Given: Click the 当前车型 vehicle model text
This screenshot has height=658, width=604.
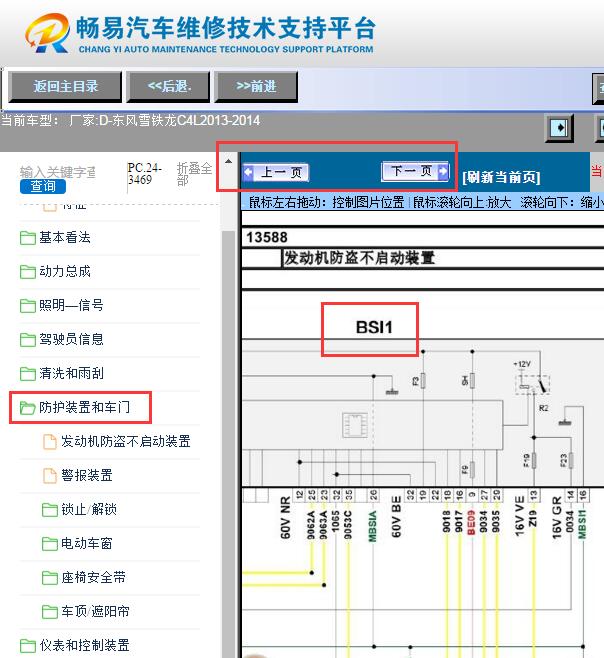Looking at the screenshot, I should pos(131,121).
